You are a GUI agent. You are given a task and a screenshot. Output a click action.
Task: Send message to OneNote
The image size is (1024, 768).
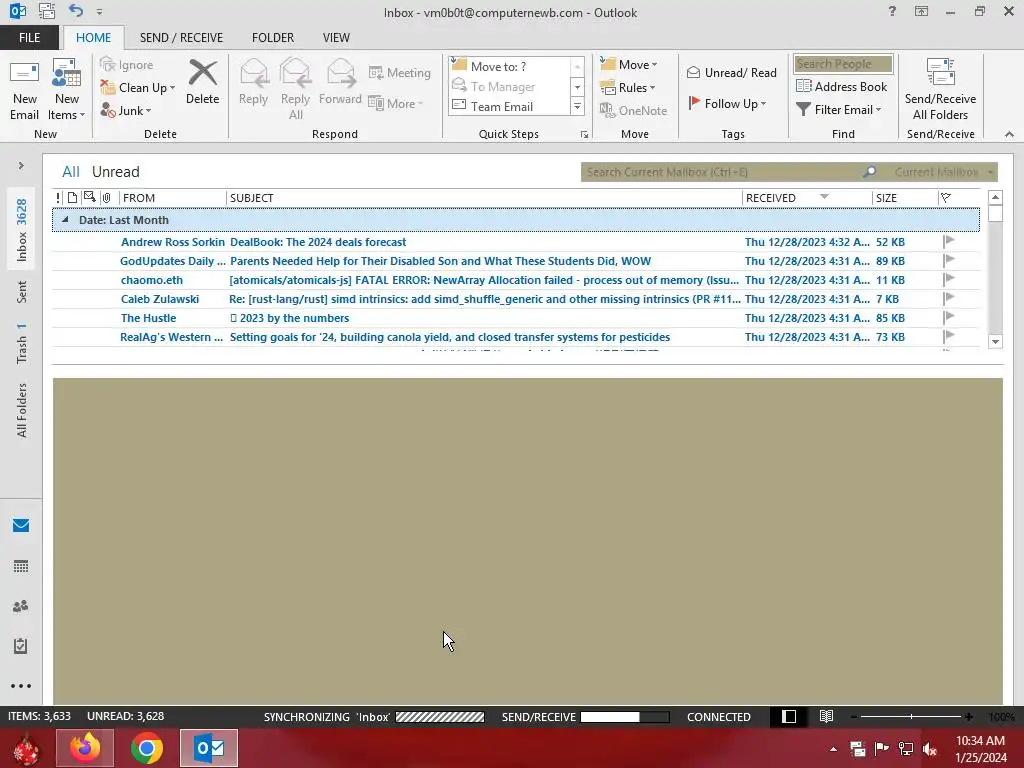[633, 110]
